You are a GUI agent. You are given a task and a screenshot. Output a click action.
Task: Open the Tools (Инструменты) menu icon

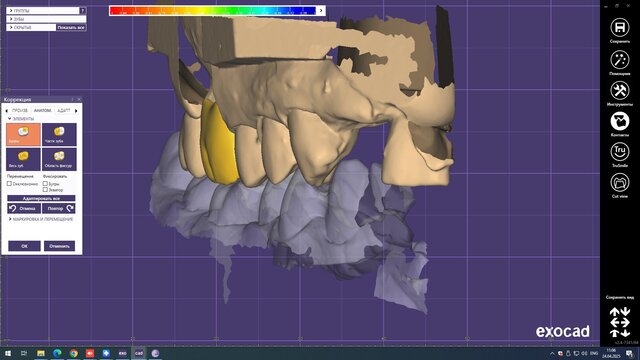pos(620,91)
